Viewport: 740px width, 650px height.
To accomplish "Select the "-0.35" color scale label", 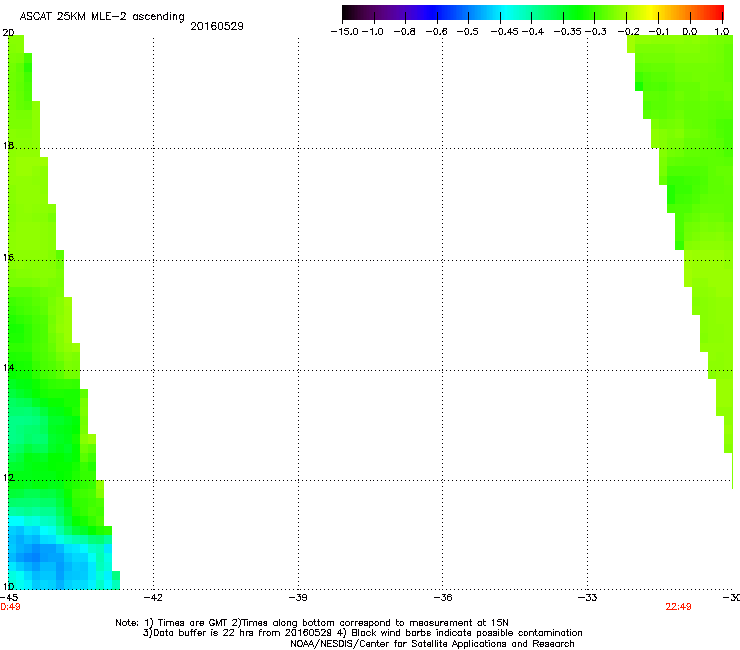I will (567, 32).
